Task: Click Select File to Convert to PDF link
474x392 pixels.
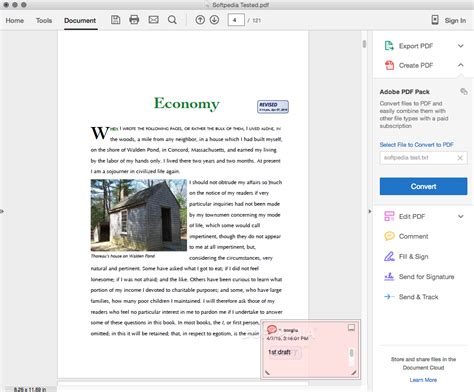Action: pos(416,145)
